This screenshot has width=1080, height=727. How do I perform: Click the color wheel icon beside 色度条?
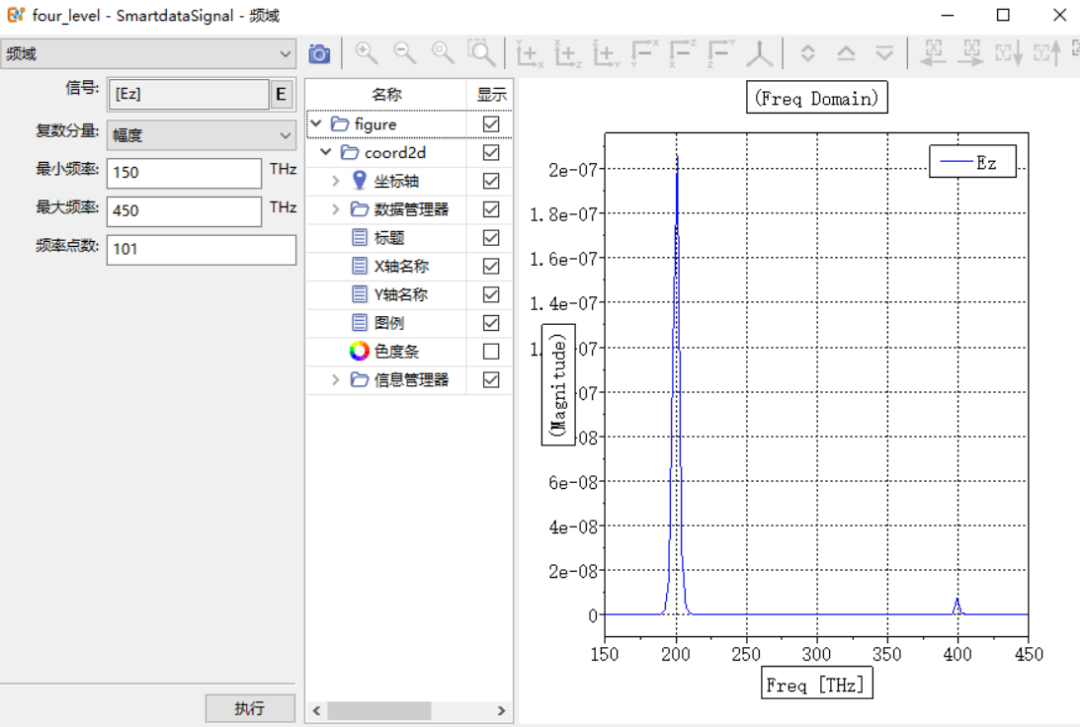(359, 351)
